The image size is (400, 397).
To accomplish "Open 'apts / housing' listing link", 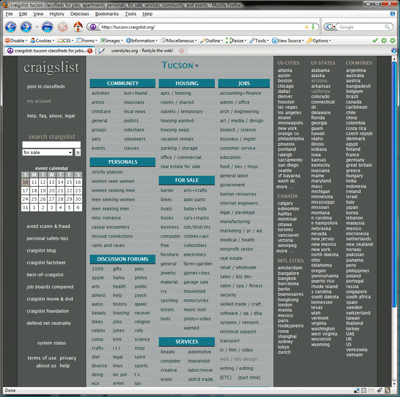I will 176,93.
